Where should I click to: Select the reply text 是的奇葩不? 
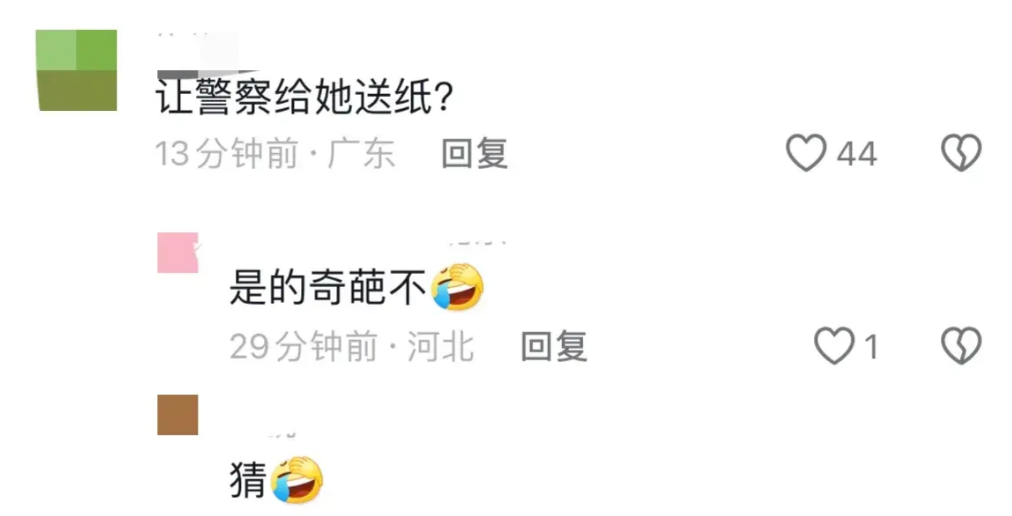[328, 288]
